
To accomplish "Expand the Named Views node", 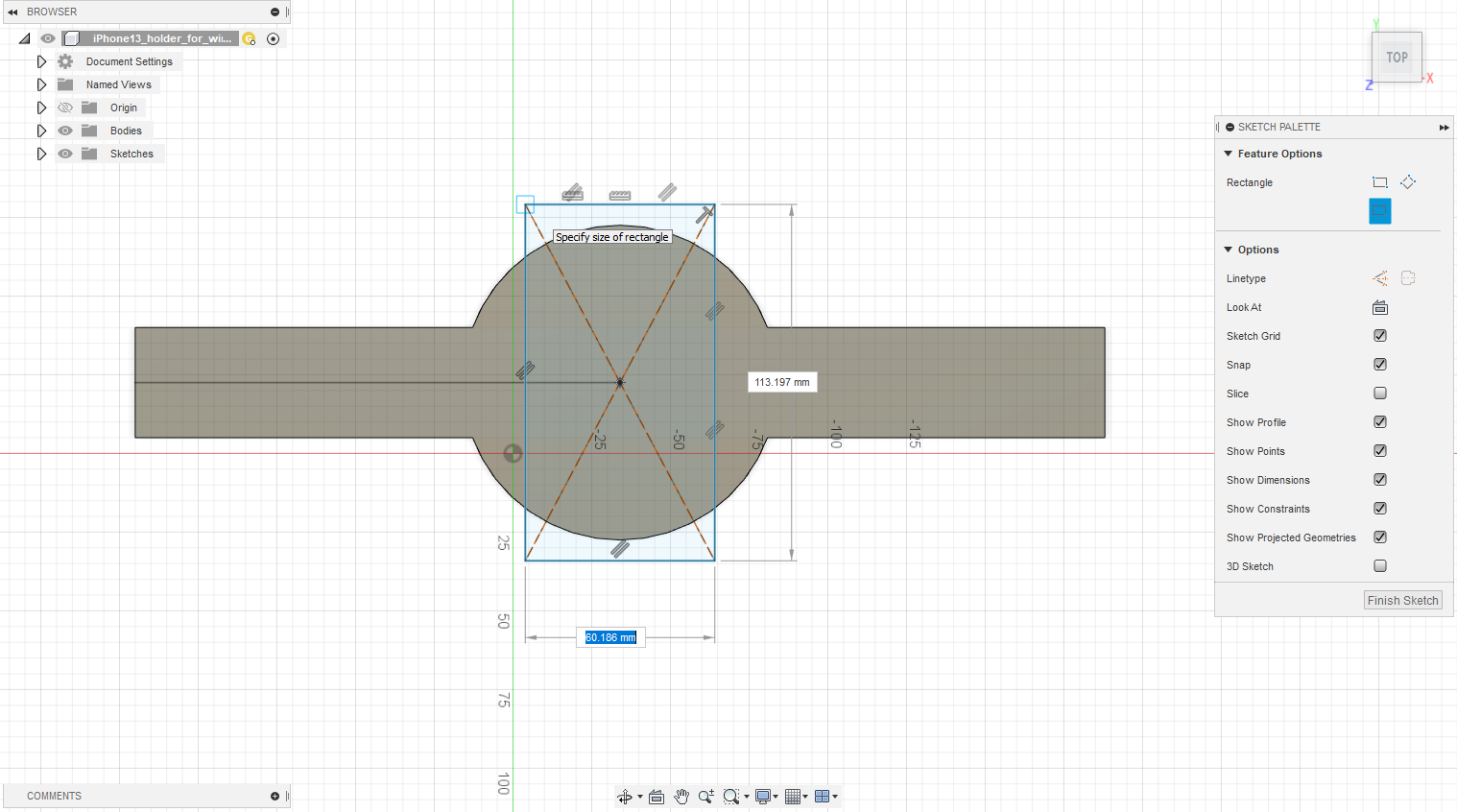I will tap(41, 84).
